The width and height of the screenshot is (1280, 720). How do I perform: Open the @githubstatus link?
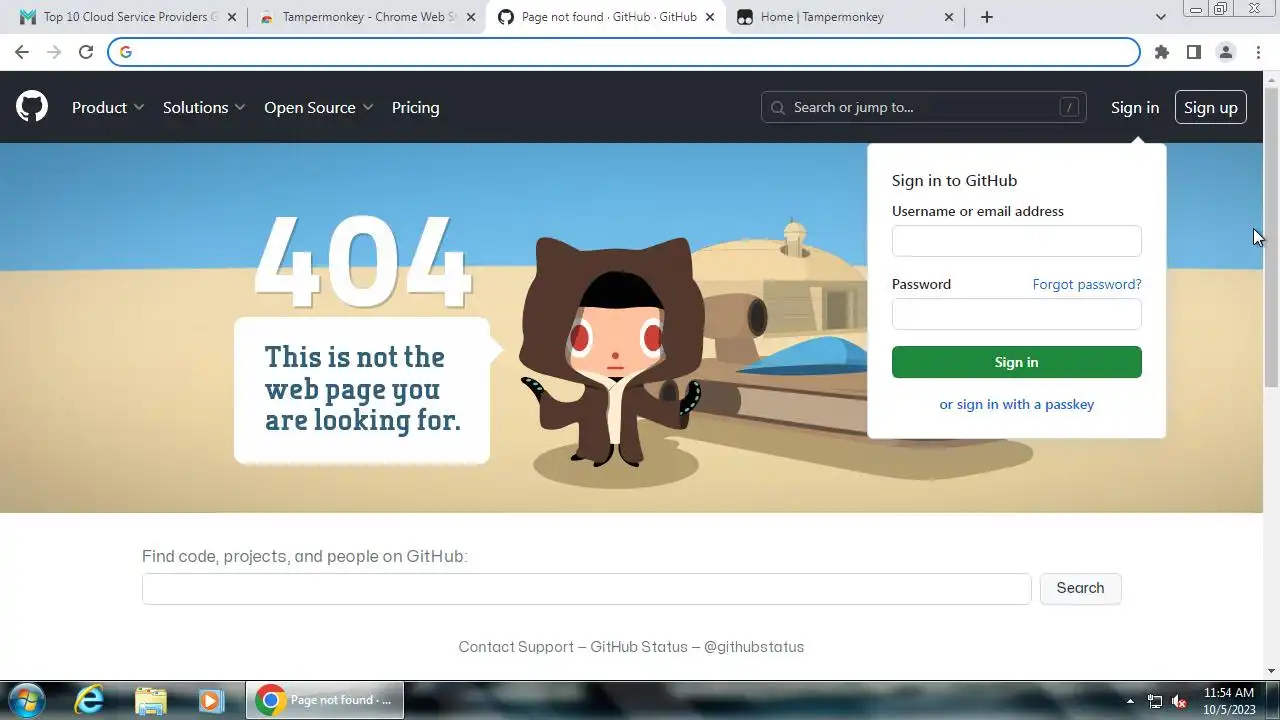click(x=754, y=647)
